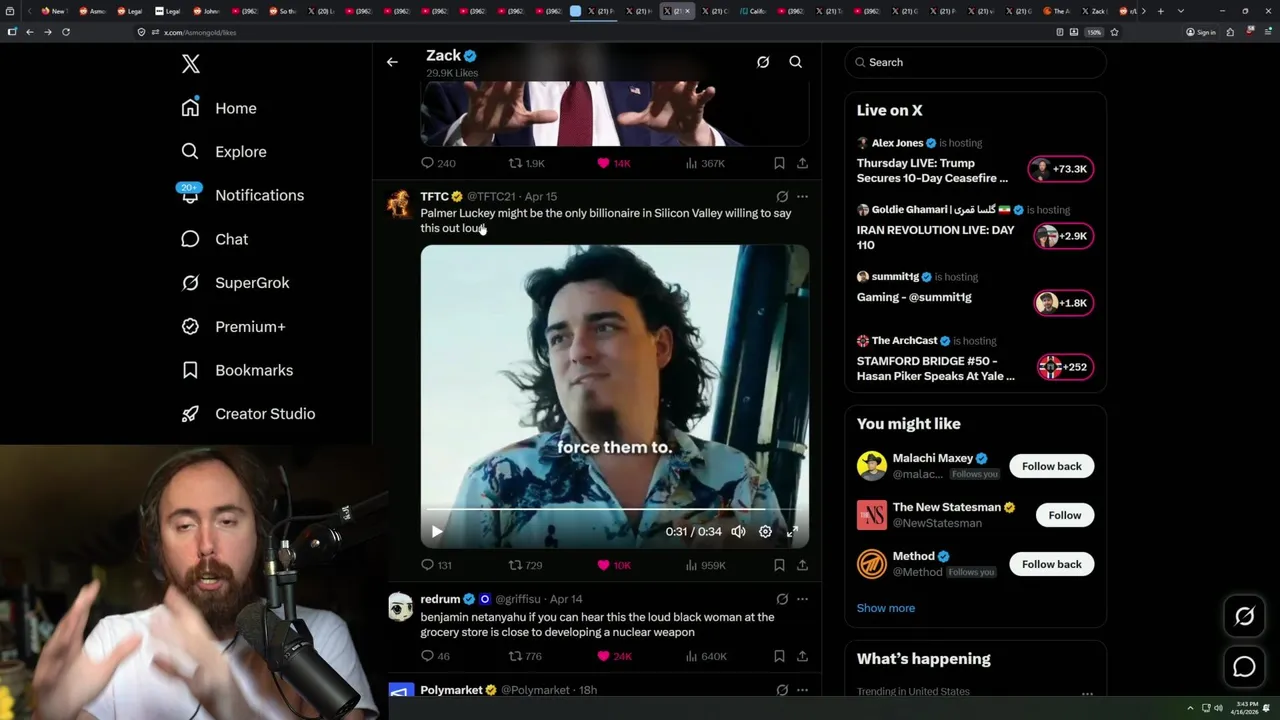The height and width of the screenshot is (720, 1280).
Task: Follow back Malachi Maxey
Action: pyautogui.click(x=1051, y=466)
